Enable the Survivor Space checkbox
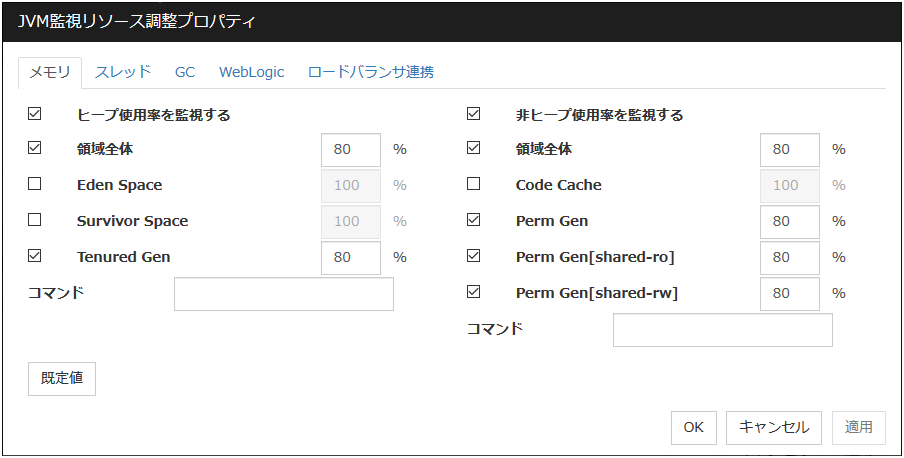Image resolution: width=904 pixels, height=458 pixels. coord(35,220)
